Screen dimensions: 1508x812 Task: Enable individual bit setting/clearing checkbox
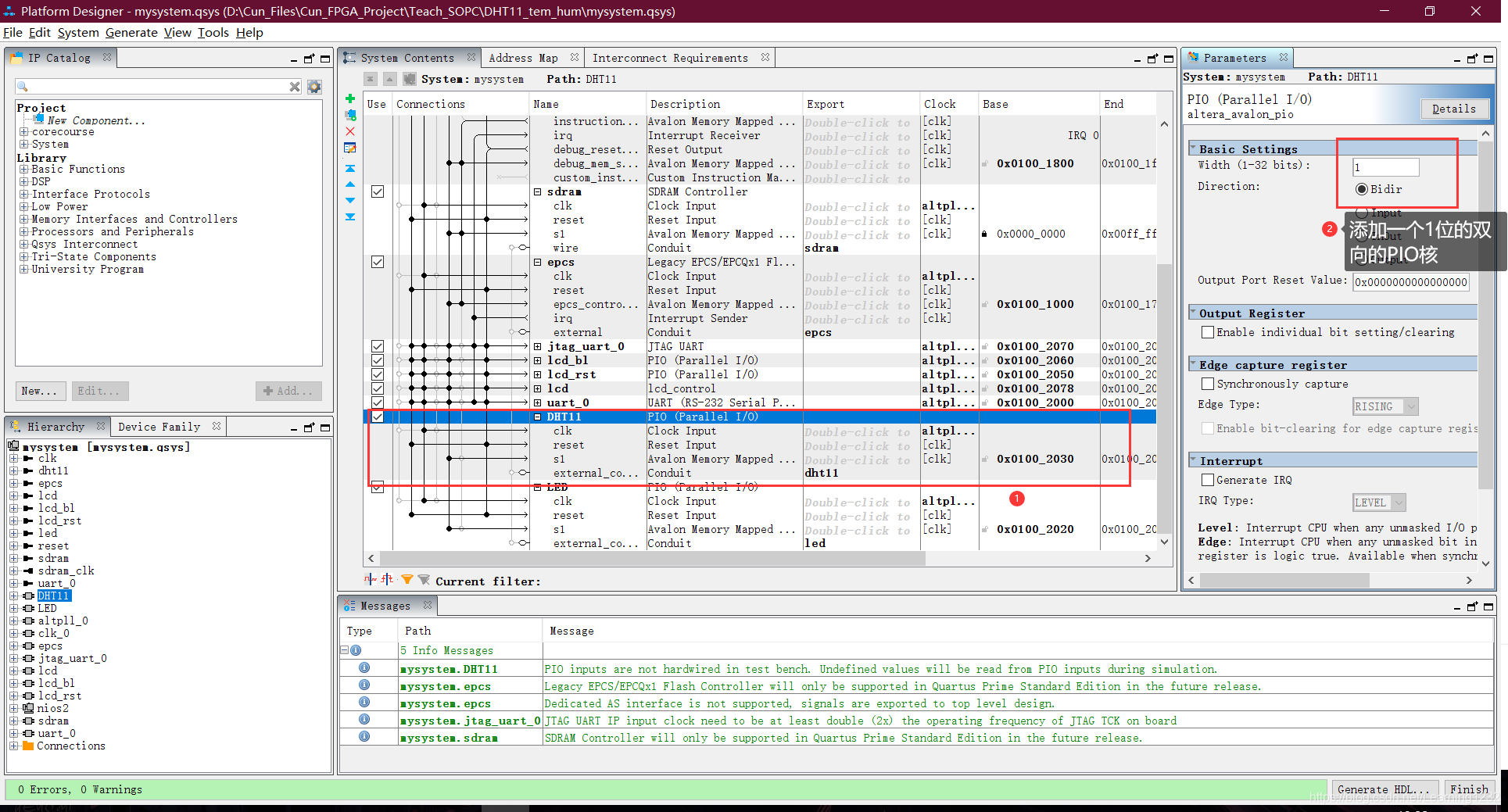click(x=1208, y=332)
